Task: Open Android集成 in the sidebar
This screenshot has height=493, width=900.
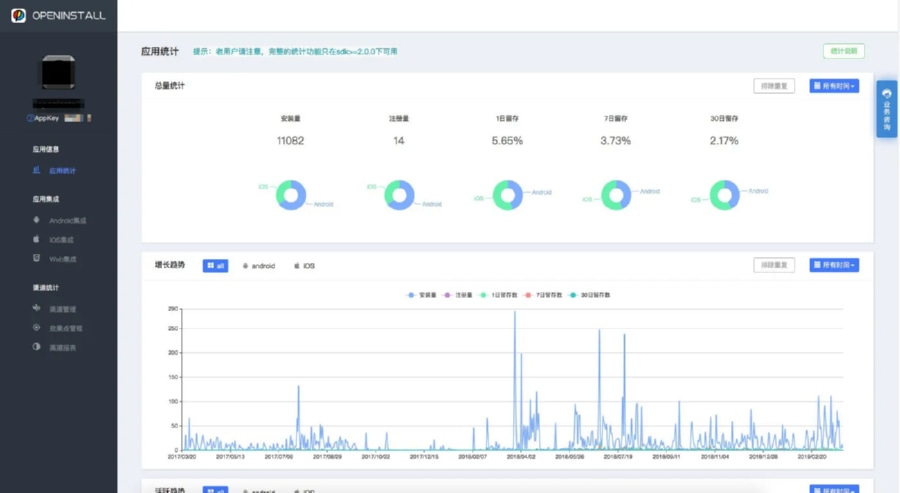Action: click(68, 220)
